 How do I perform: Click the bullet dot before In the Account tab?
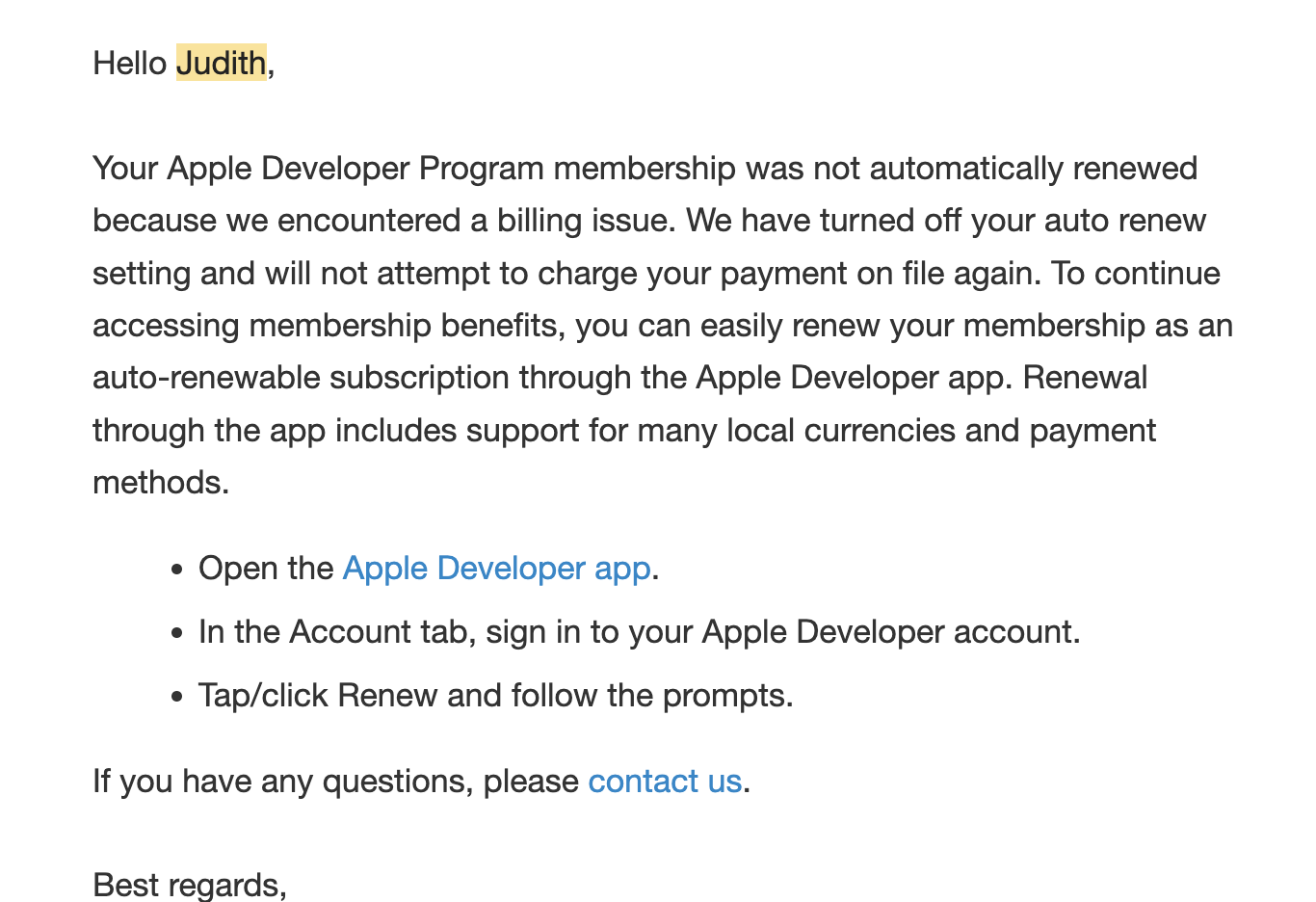(176, 633)
